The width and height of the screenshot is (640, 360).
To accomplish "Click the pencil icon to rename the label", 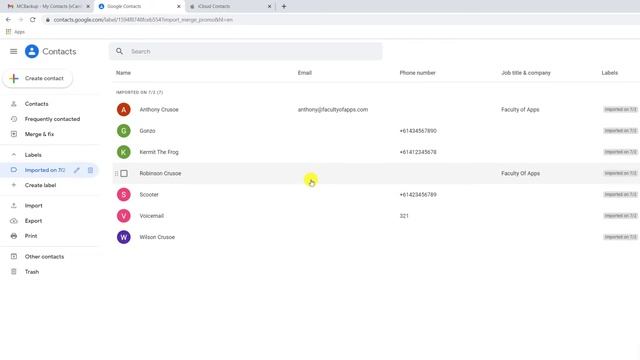I will [77, 170].
